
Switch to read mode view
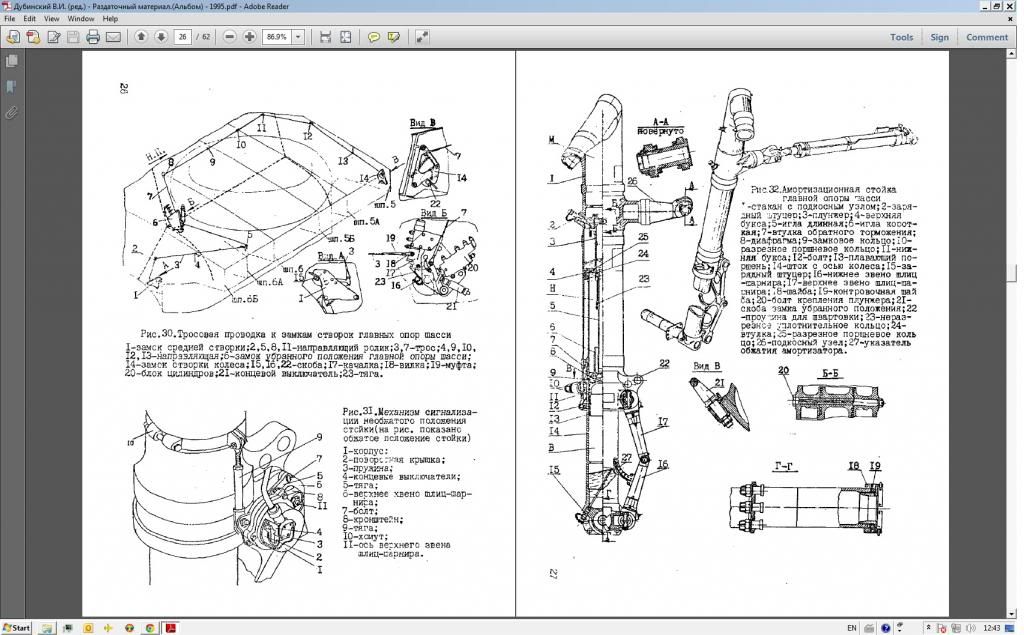coord(422,37)
